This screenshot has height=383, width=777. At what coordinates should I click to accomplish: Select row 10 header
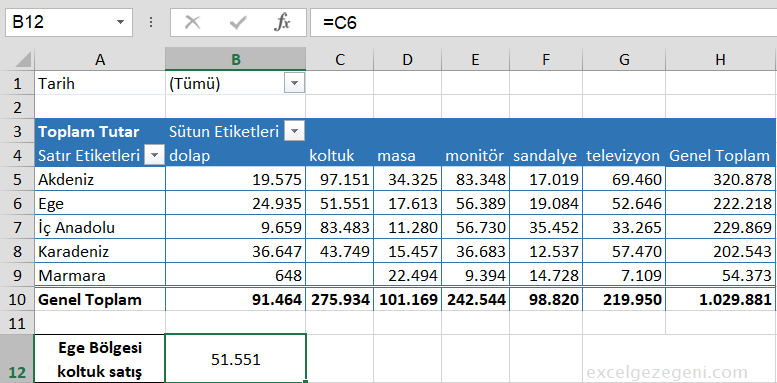tap(17, 299)
